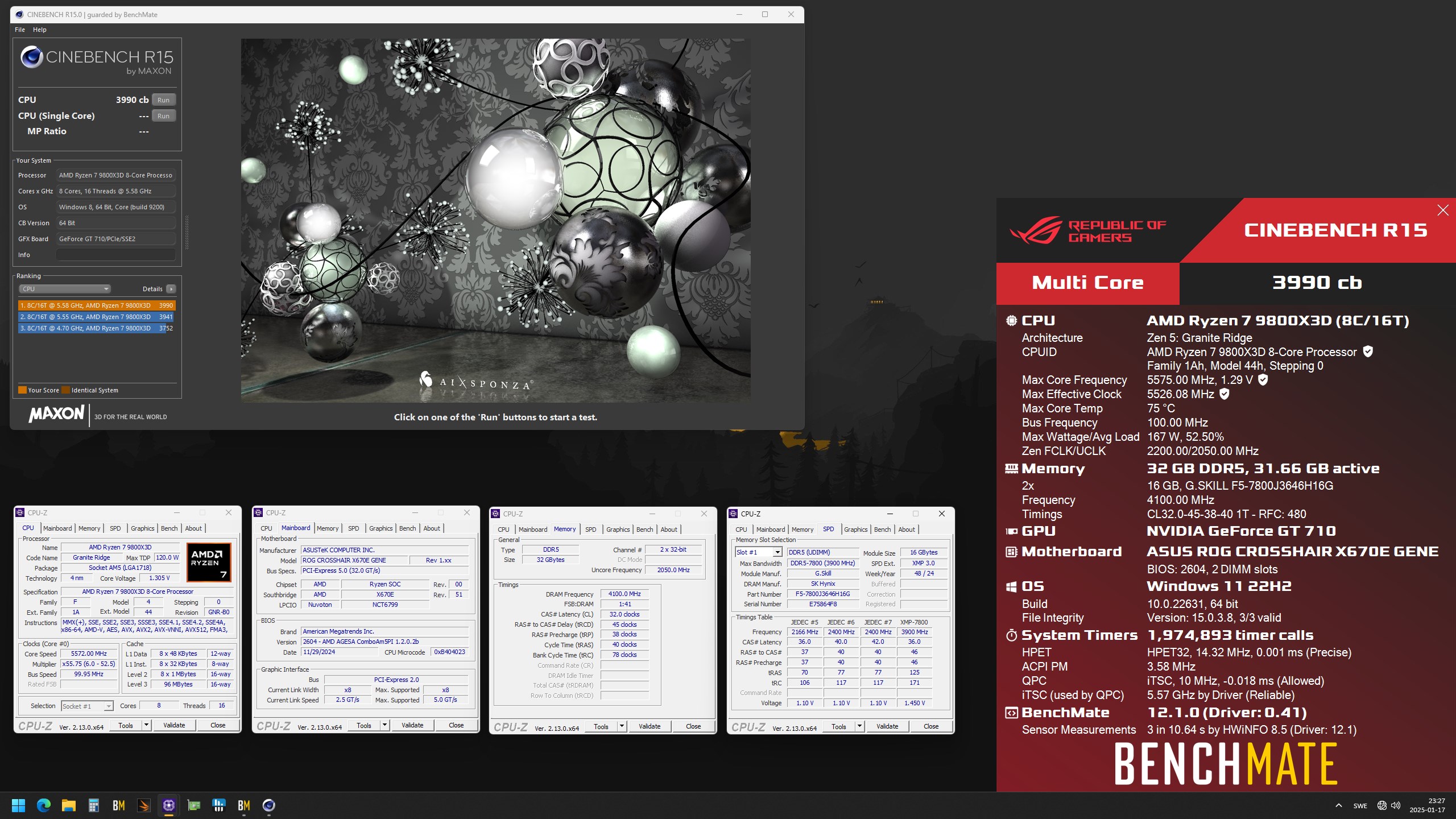This screenshot has width=1456, height=819.
Task: Click the Motherboard icon in BenchMate panel
Action: pos(1011,552)
